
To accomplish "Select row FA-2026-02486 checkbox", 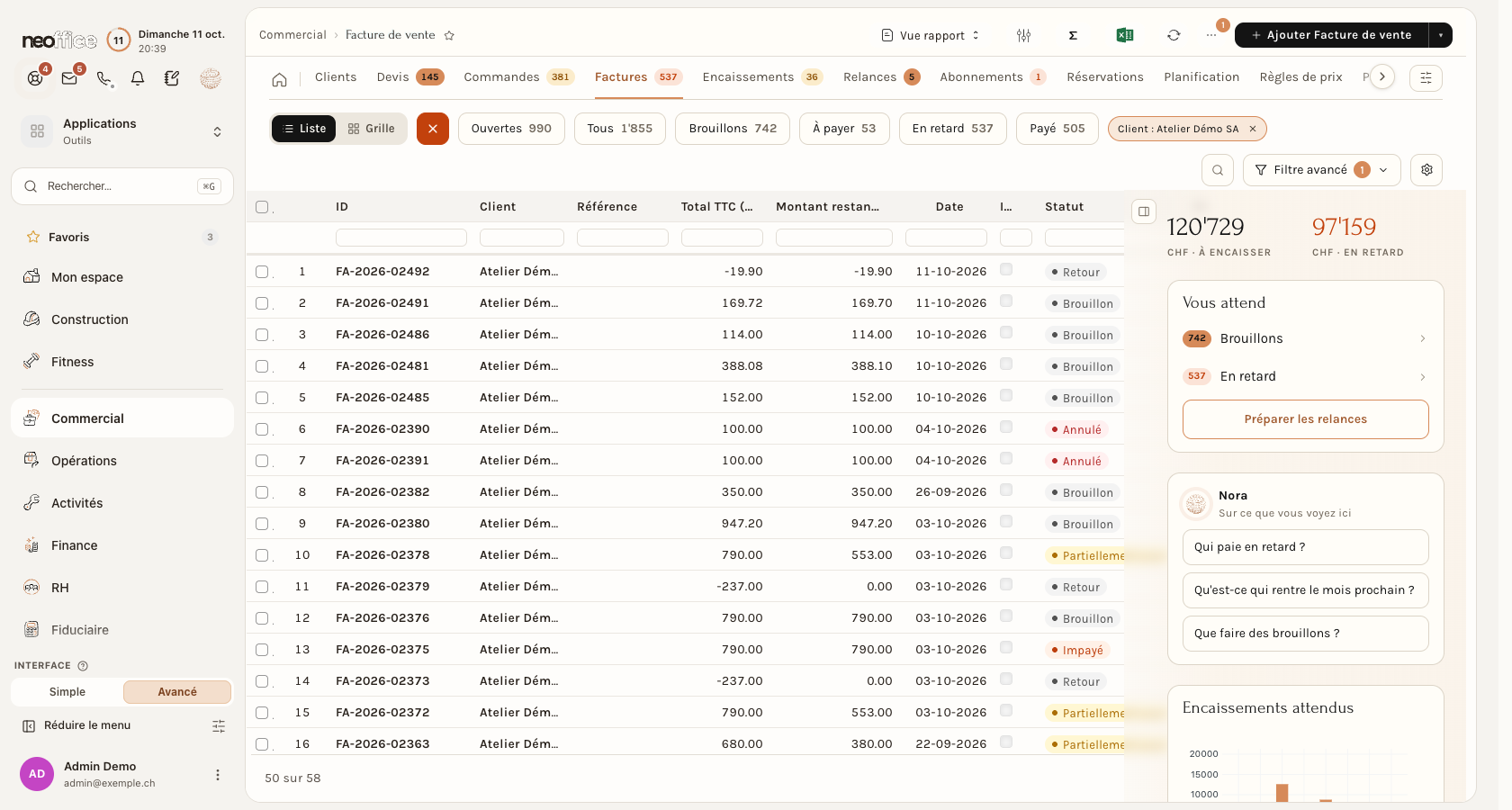I will point(262,335).
